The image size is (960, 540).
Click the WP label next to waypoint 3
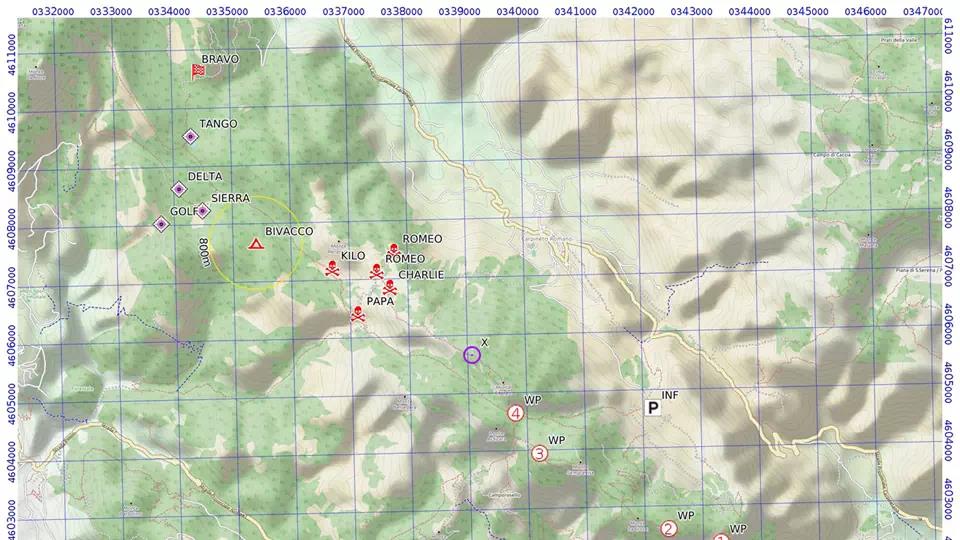click(x=557, y=440)
